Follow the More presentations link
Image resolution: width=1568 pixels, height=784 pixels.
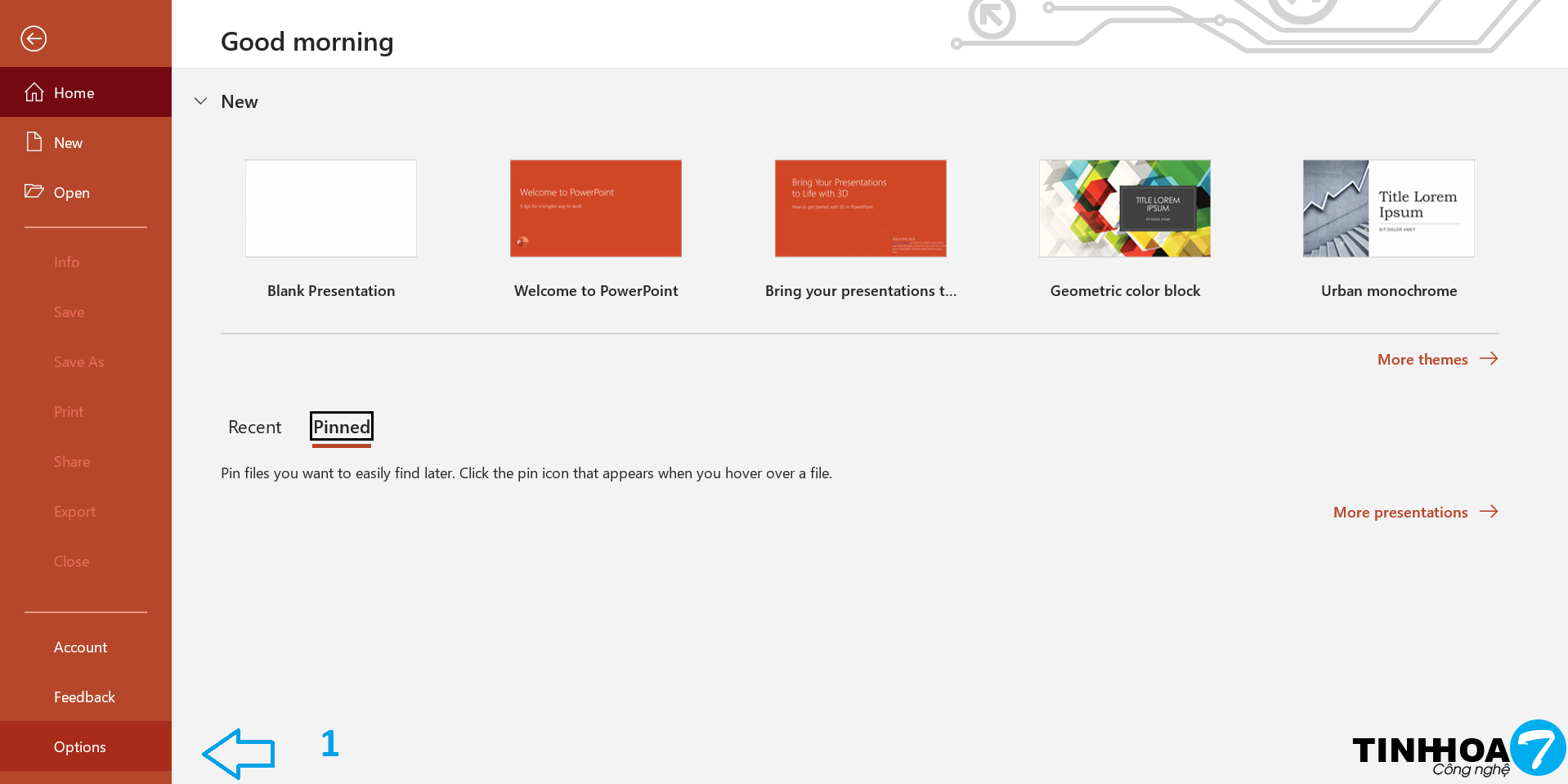click(x=1400, y=512)
